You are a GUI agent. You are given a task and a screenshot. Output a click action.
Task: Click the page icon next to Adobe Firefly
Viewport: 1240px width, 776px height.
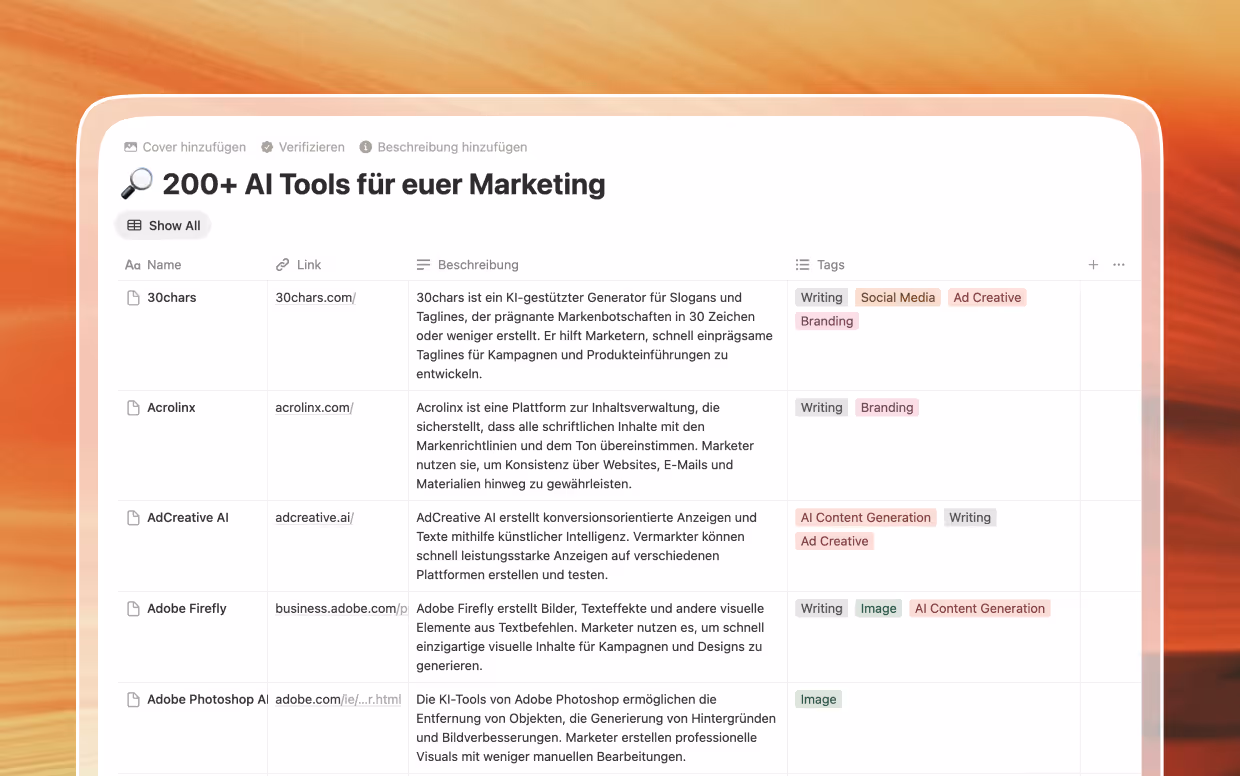(133, 607)
